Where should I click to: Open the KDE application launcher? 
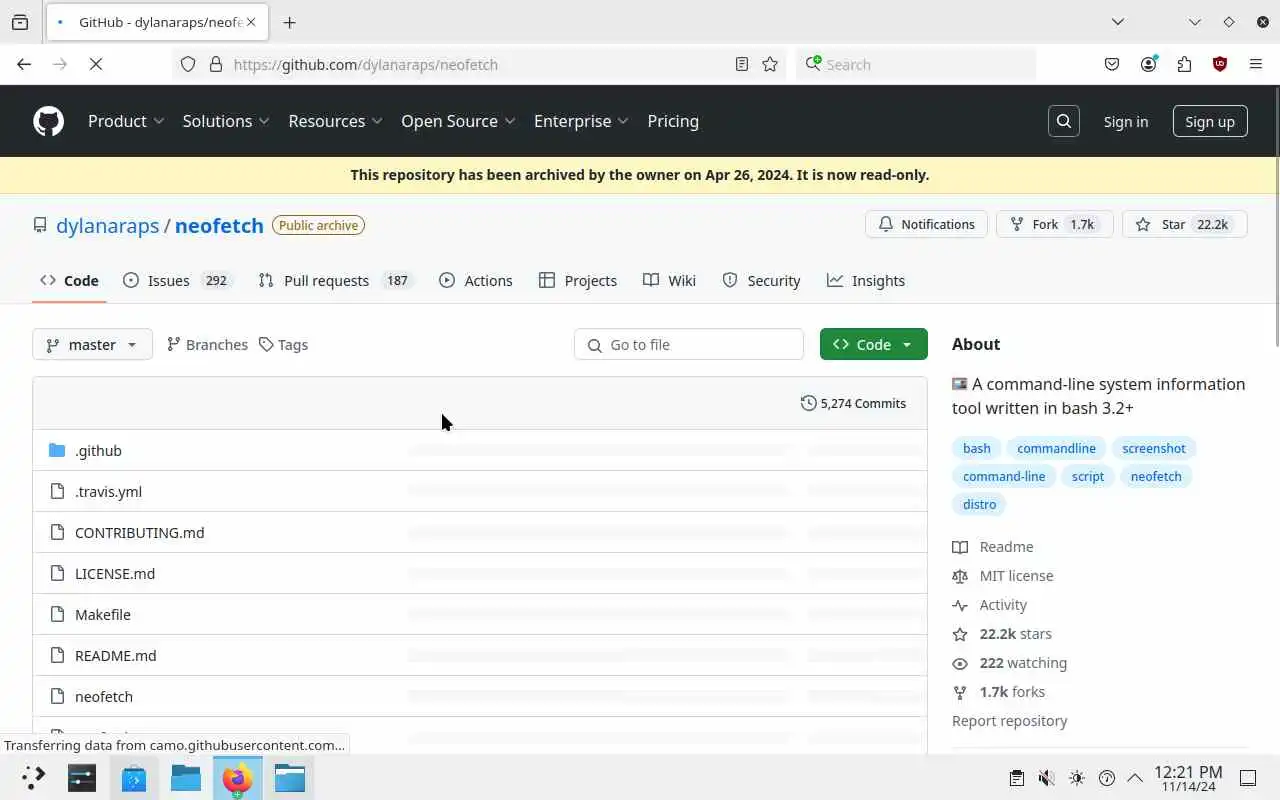pyautogui.click(x=33, y=777)
